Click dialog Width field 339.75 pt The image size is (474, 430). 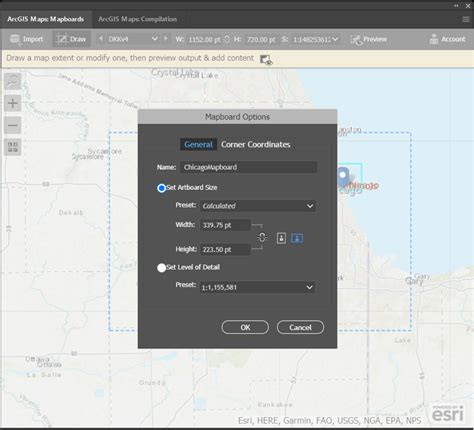point(225,225)
